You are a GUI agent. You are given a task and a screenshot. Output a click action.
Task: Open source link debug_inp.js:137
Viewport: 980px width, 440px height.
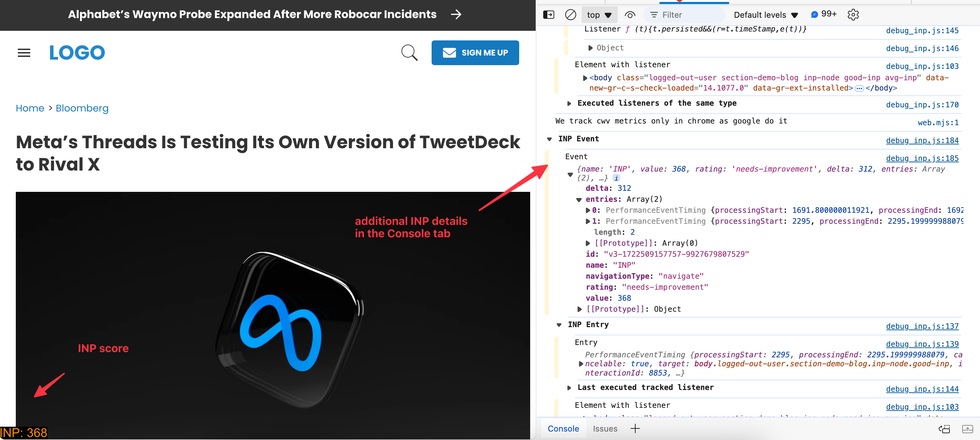[x=922, y=326]
